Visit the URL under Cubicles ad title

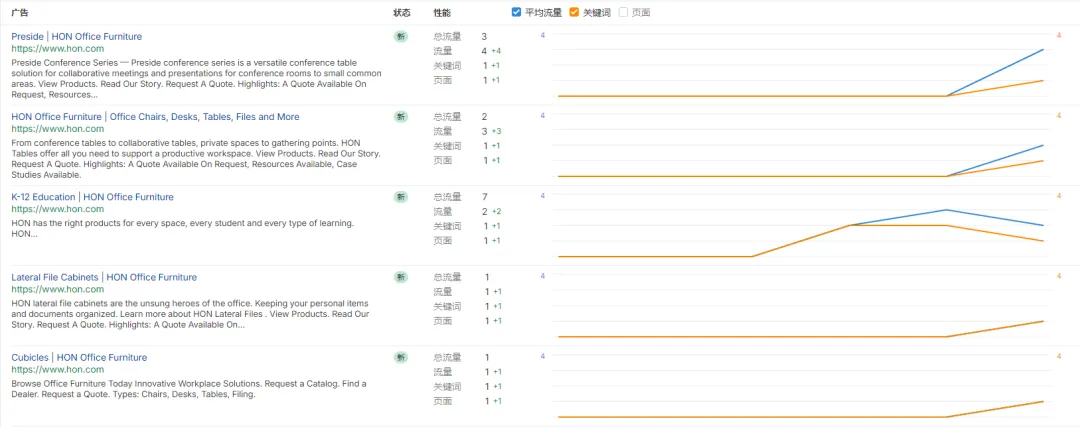tap(58, 369)
